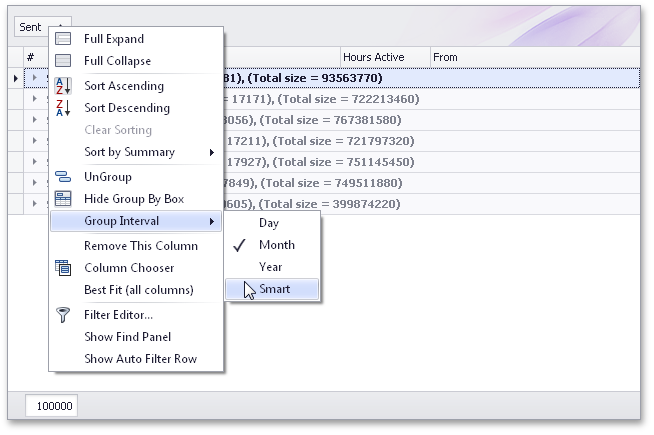Select Best Fit (all columns)
Screen dimensions: 654x435
[x=138, y=290]
